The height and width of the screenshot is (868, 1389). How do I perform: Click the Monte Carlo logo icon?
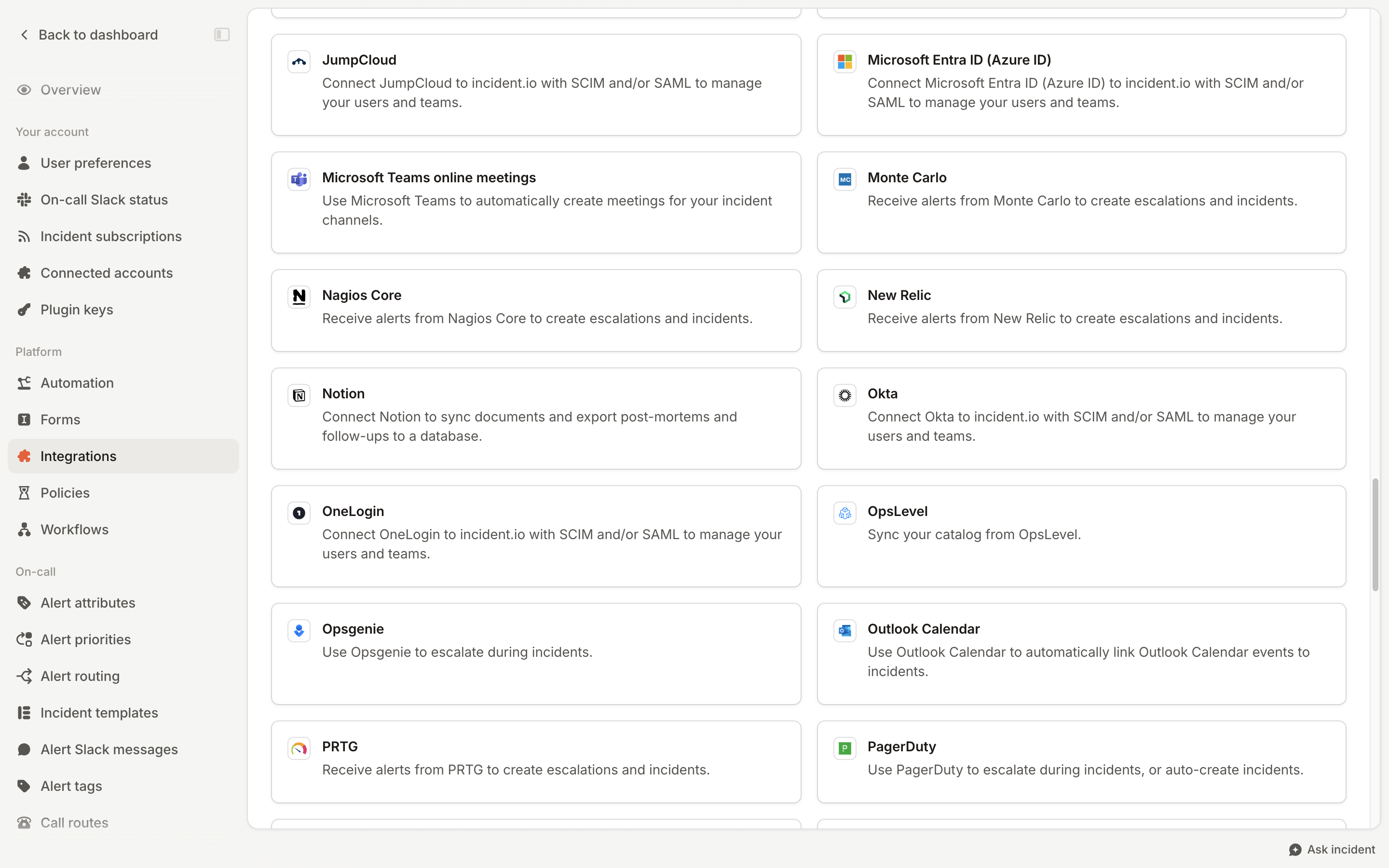844,179
